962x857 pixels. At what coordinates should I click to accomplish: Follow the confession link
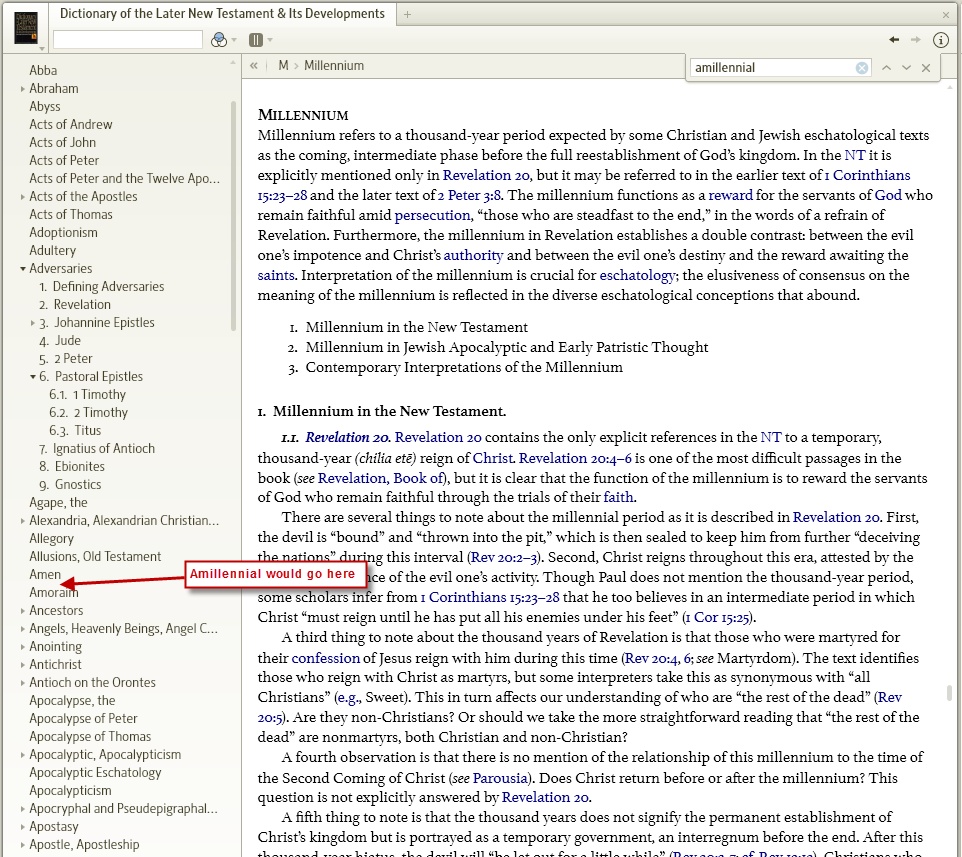(x=325, y=658)
